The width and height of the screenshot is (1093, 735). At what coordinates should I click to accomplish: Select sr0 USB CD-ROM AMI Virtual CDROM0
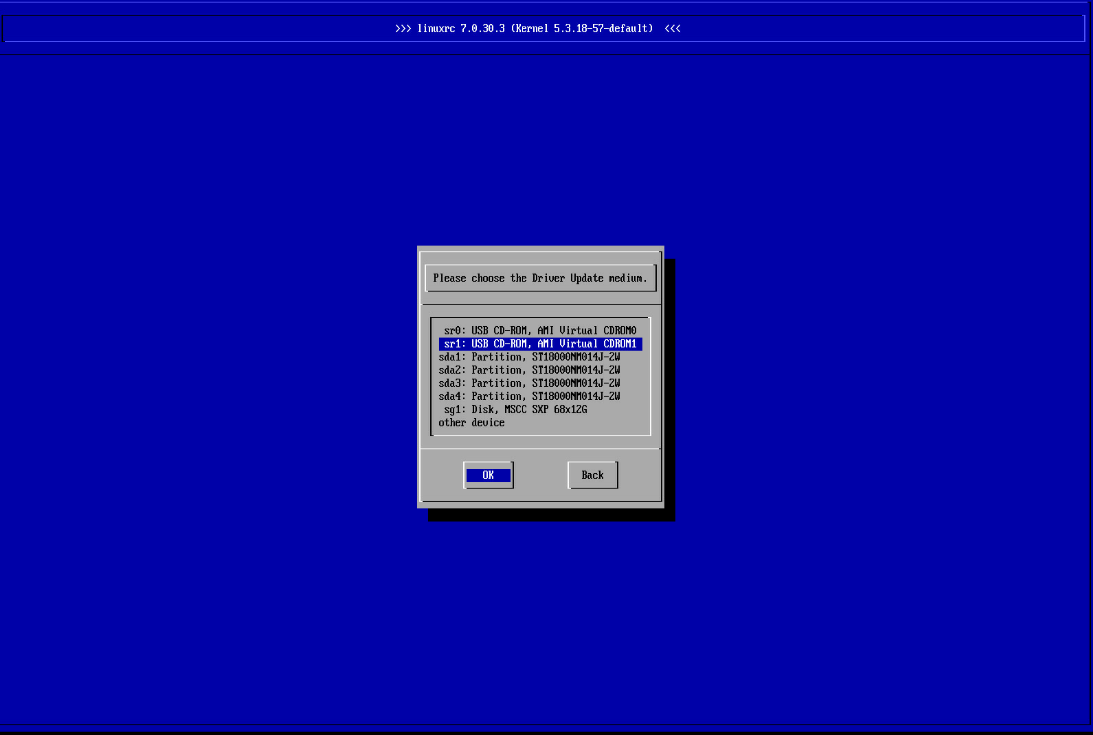tap(540, 331)
